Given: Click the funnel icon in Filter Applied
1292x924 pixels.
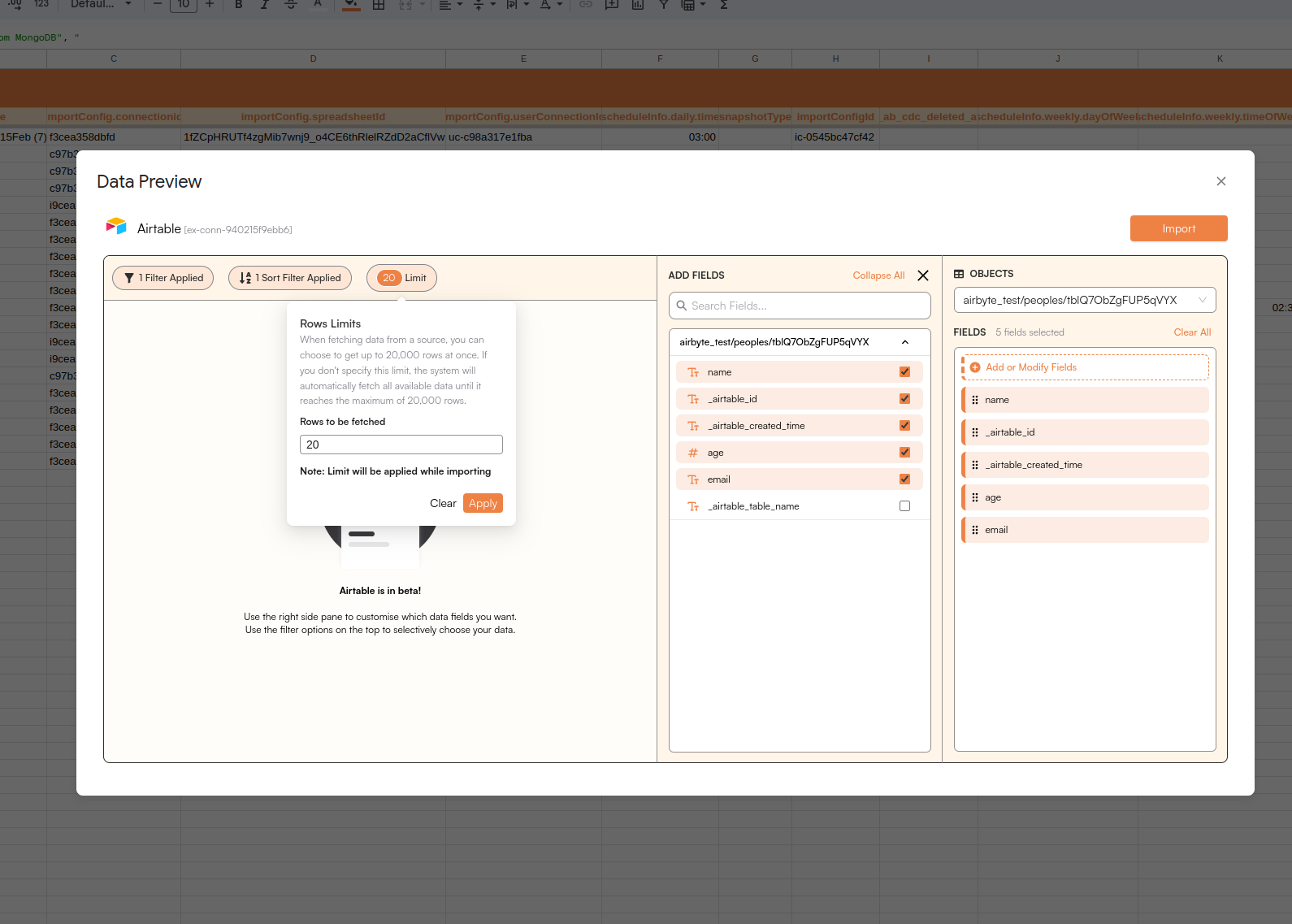Looking at the screenshot, I should [129, 278].
